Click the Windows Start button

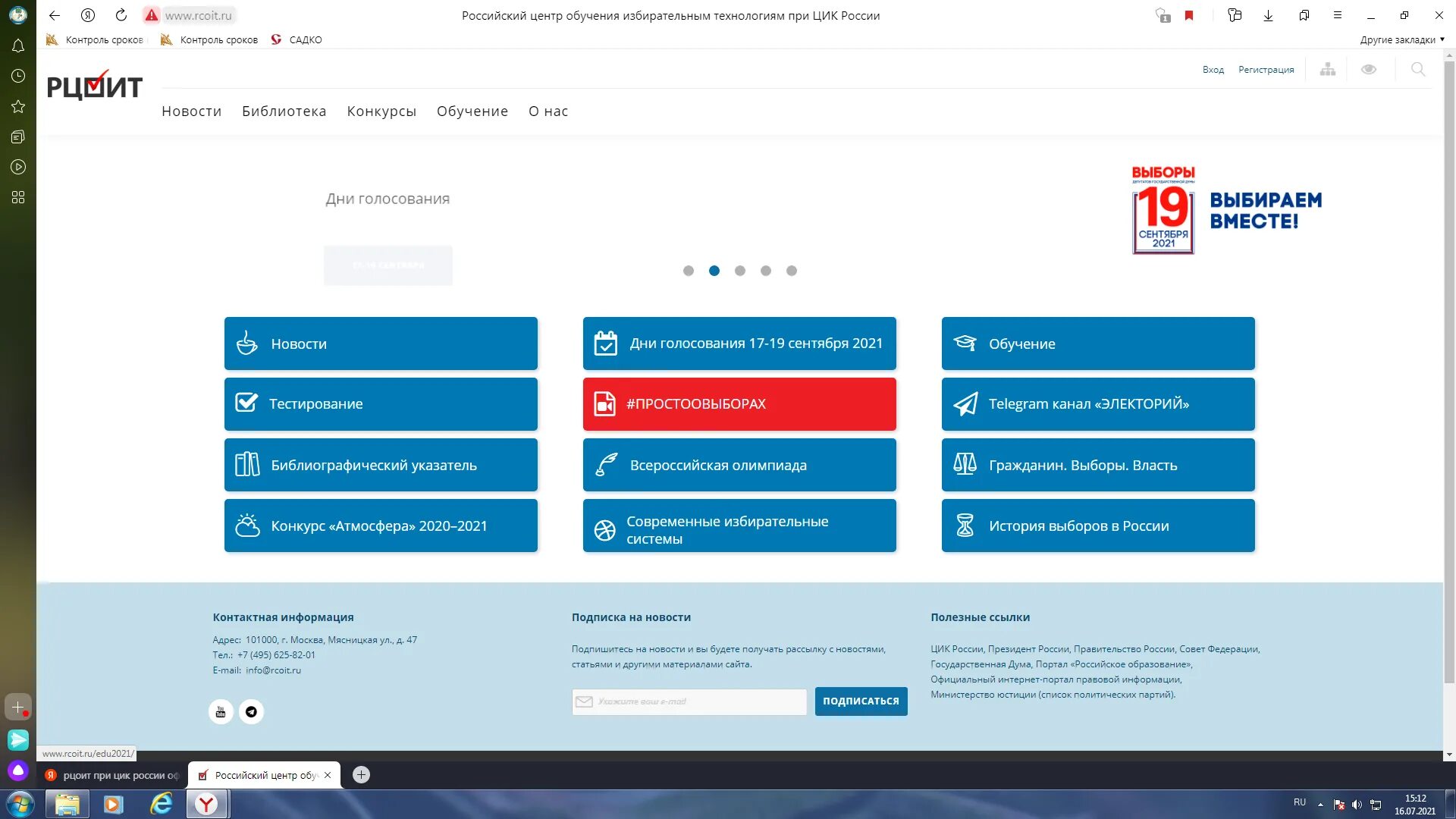[20, 804]
